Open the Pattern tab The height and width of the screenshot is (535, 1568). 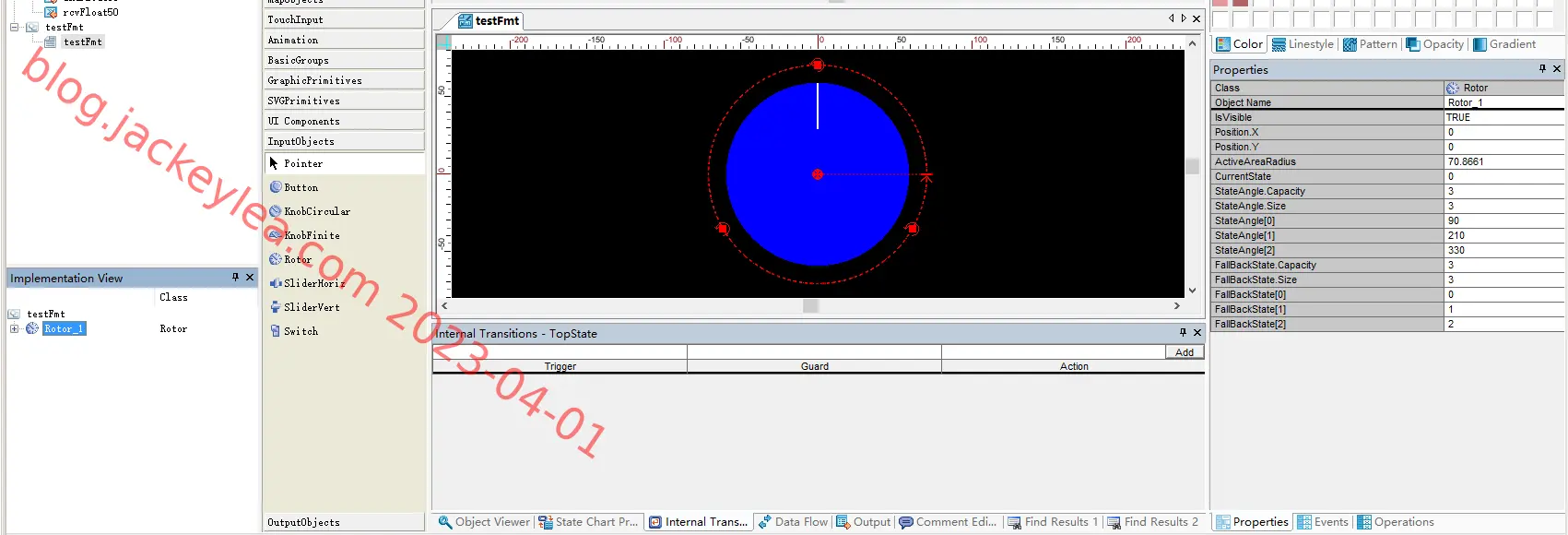(1371, 44)
